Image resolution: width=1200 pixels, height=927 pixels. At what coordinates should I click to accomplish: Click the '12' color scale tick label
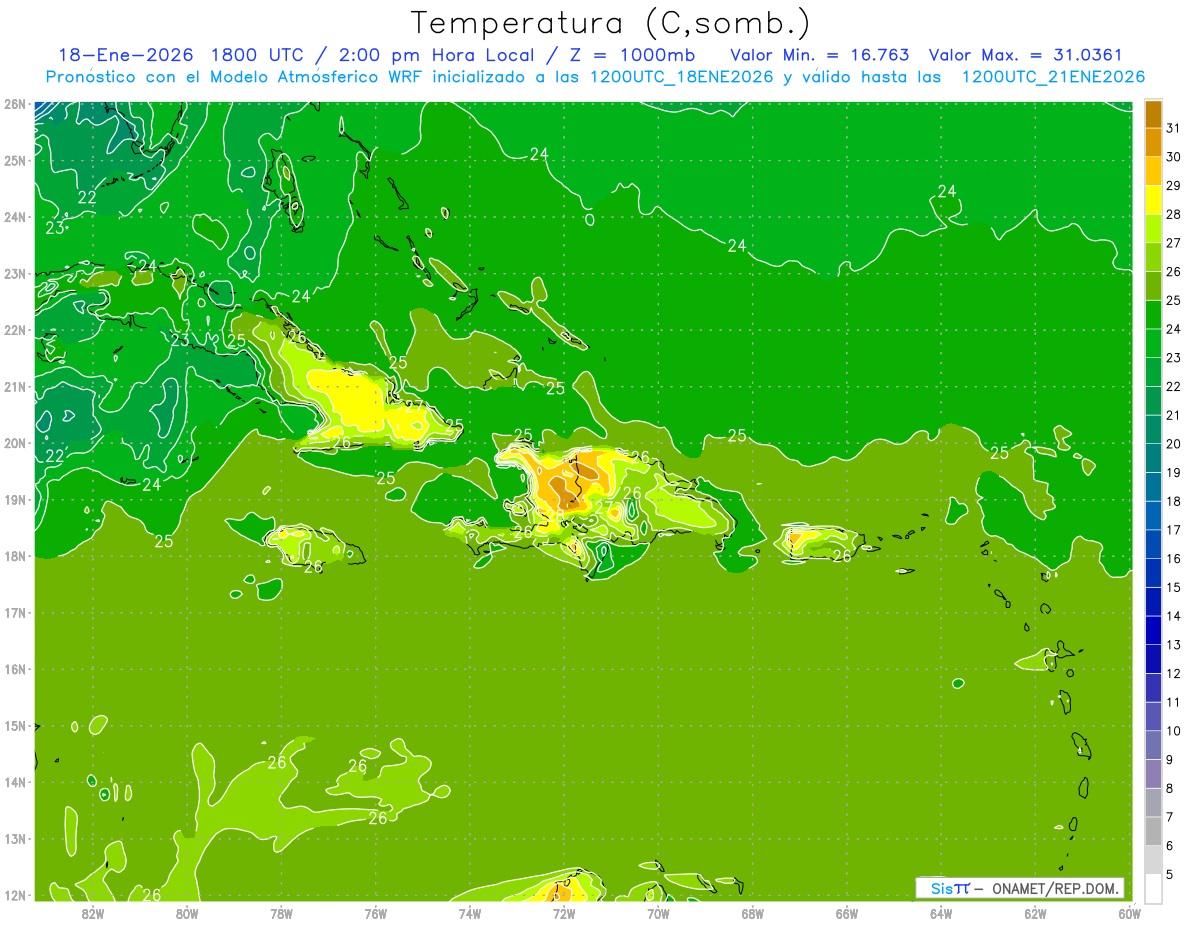pos(1174,673)
